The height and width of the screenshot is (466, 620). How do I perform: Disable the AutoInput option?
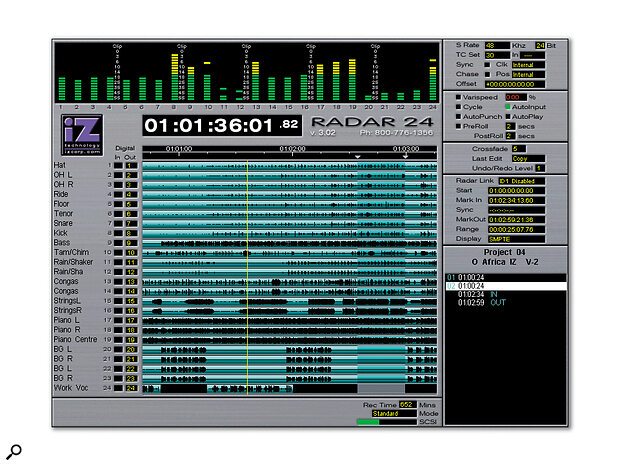507,106
